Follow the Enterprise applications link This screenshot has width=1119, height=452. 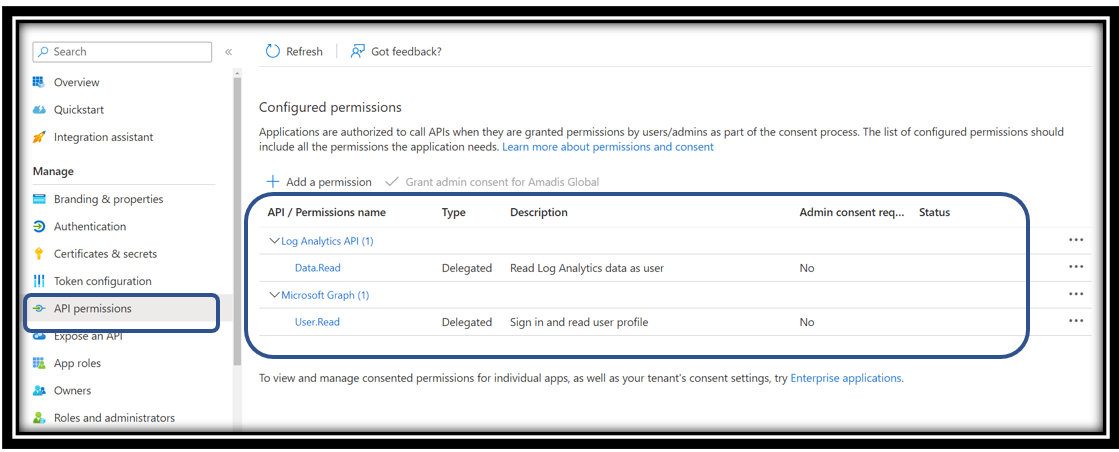846,378
